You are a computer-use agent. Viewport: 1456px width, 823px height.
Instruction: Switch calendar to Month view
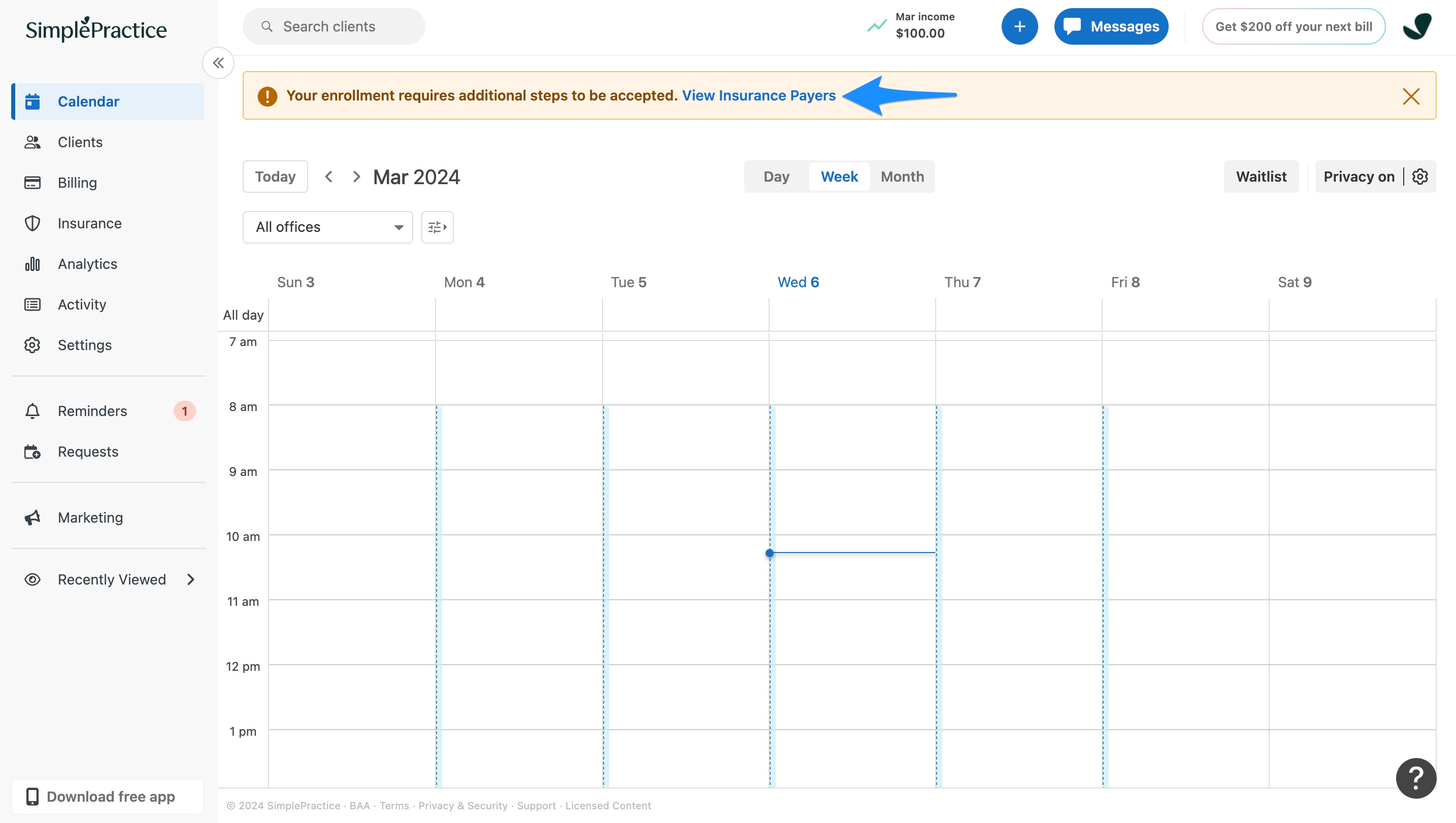[x=902, y=177]
